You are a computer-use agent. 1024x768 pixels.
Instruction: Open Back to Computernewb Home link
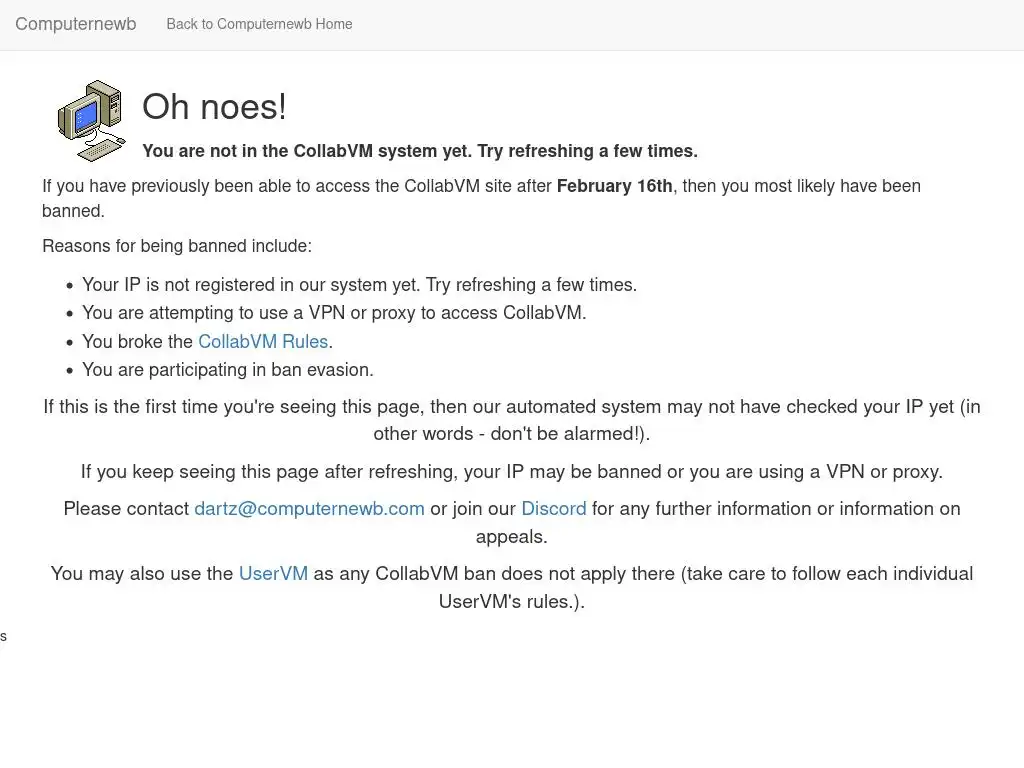[259, 24]
